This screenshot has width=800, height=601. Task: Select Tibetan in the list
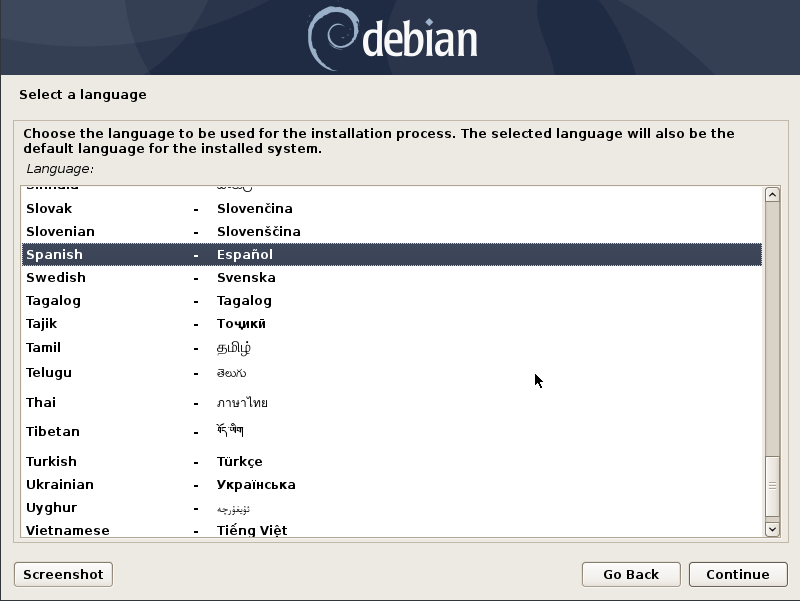[392, 432]
